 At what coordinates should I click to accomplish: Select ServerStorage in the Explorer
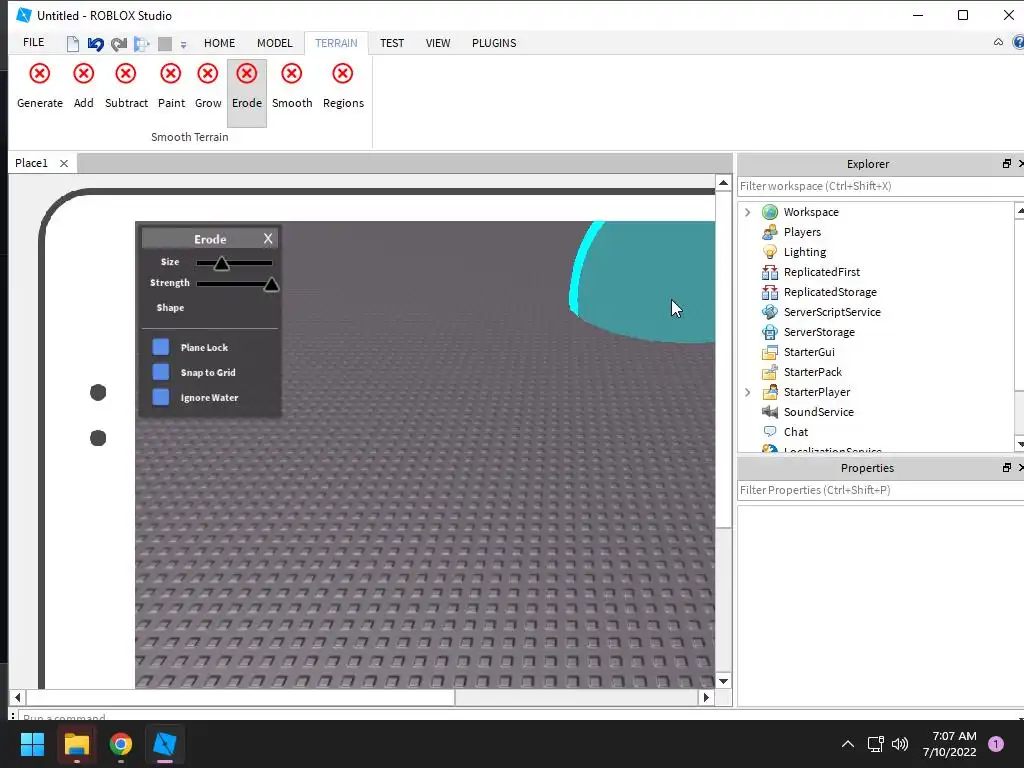[819, 332]
